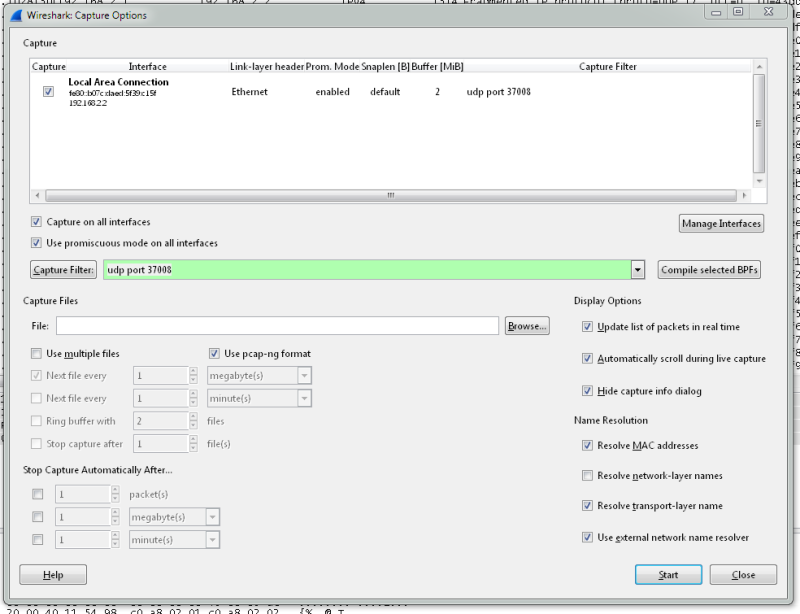Open the capture filter dropdown arrow
The width and height of the screenshot is (800, 614).
pyautogui.click(x=637, y=270)
